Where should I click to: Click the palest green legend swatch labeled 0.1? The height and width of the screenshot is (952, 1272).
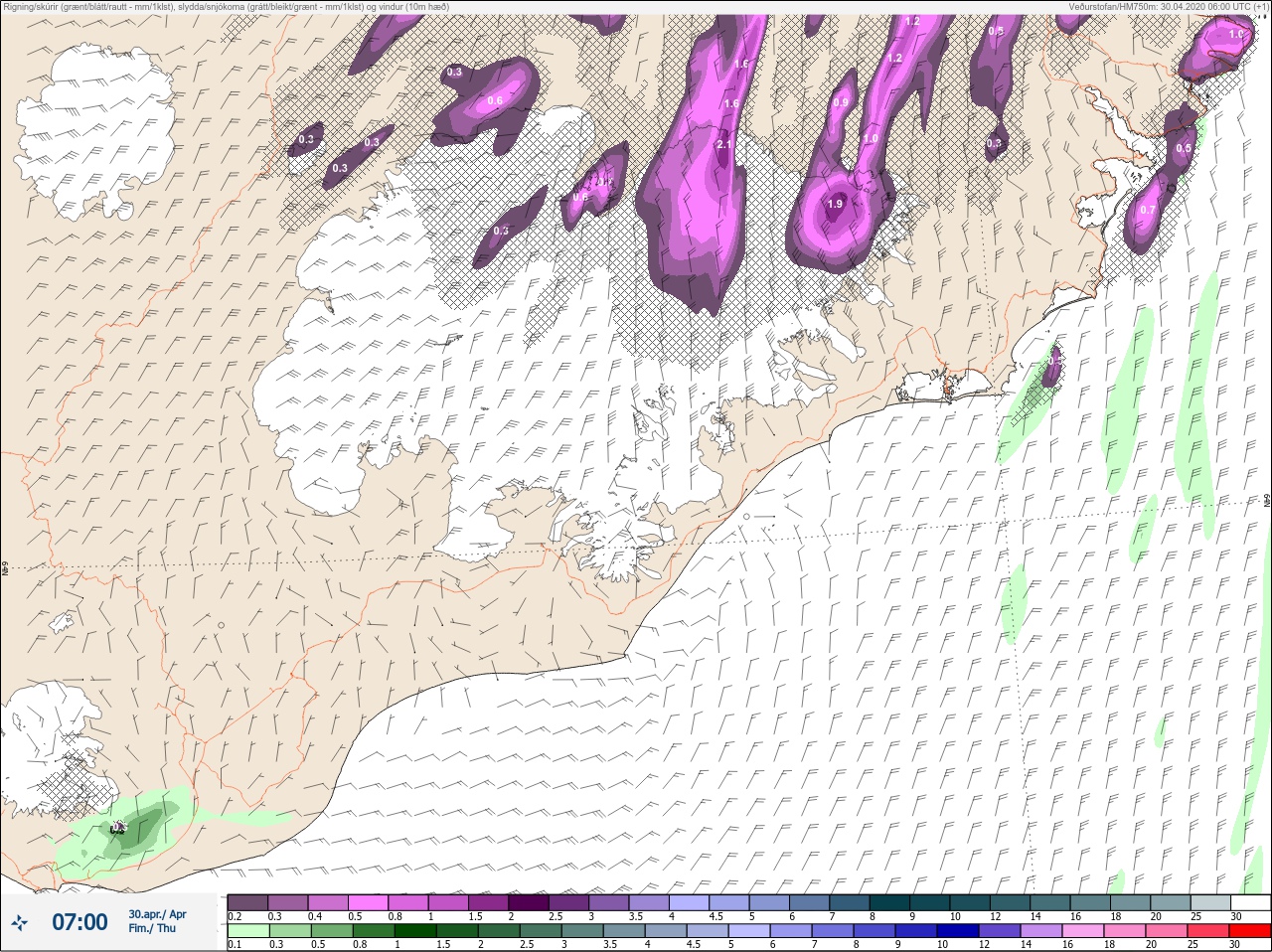pyautogui.click(x=247, y=931)
